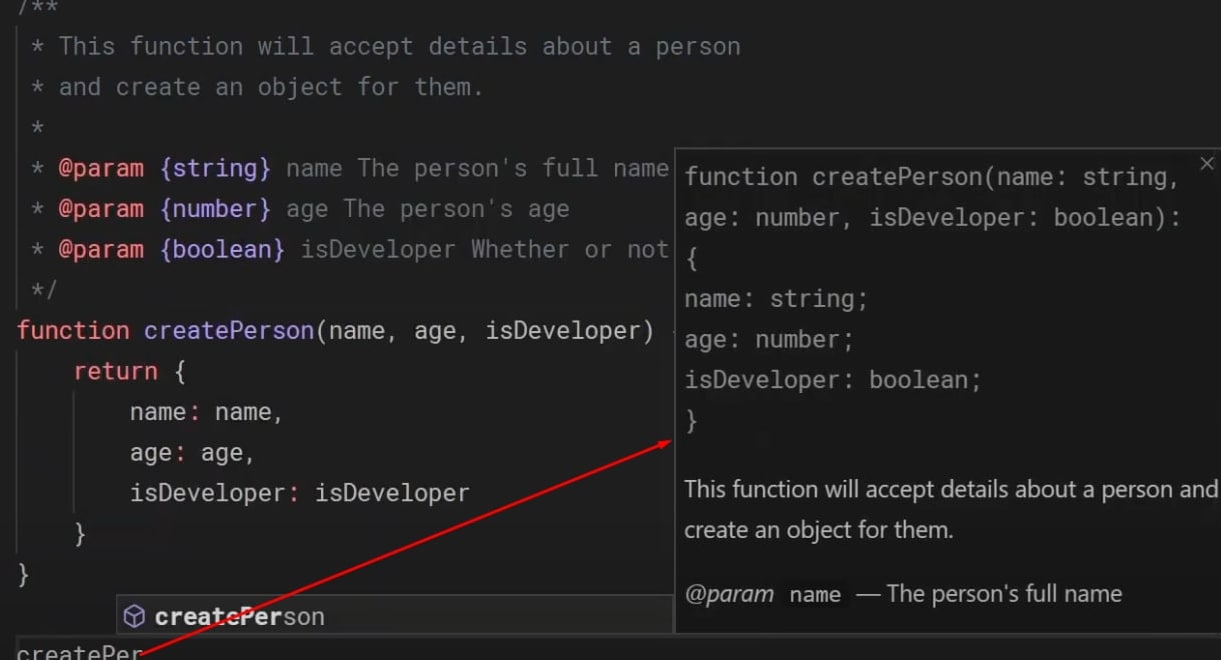Click the popup description starting 'This function will accept'
The image size is (1221, 660).
950,490
